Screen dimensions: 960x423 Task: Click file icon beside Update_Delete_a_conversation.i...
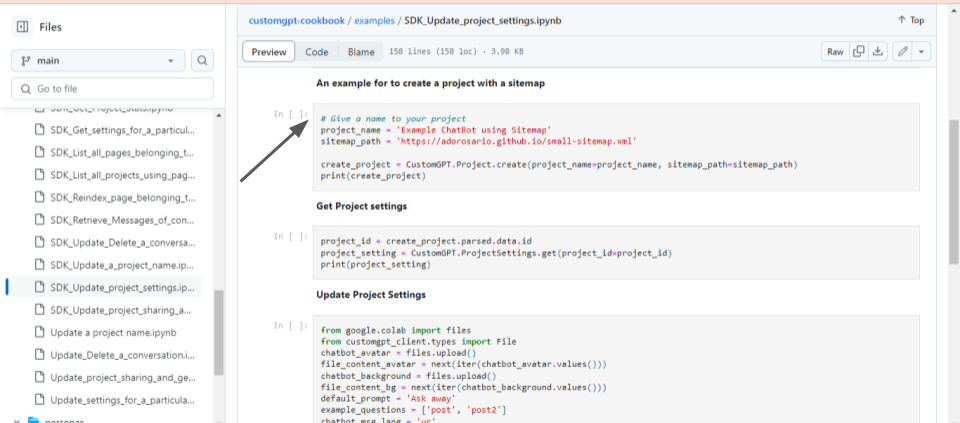pyautogui.click(x=40, y=355)
